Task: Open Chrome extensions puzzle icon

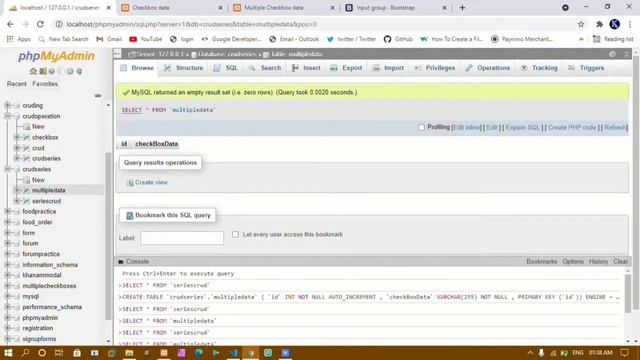Action: tap(599, 24)
